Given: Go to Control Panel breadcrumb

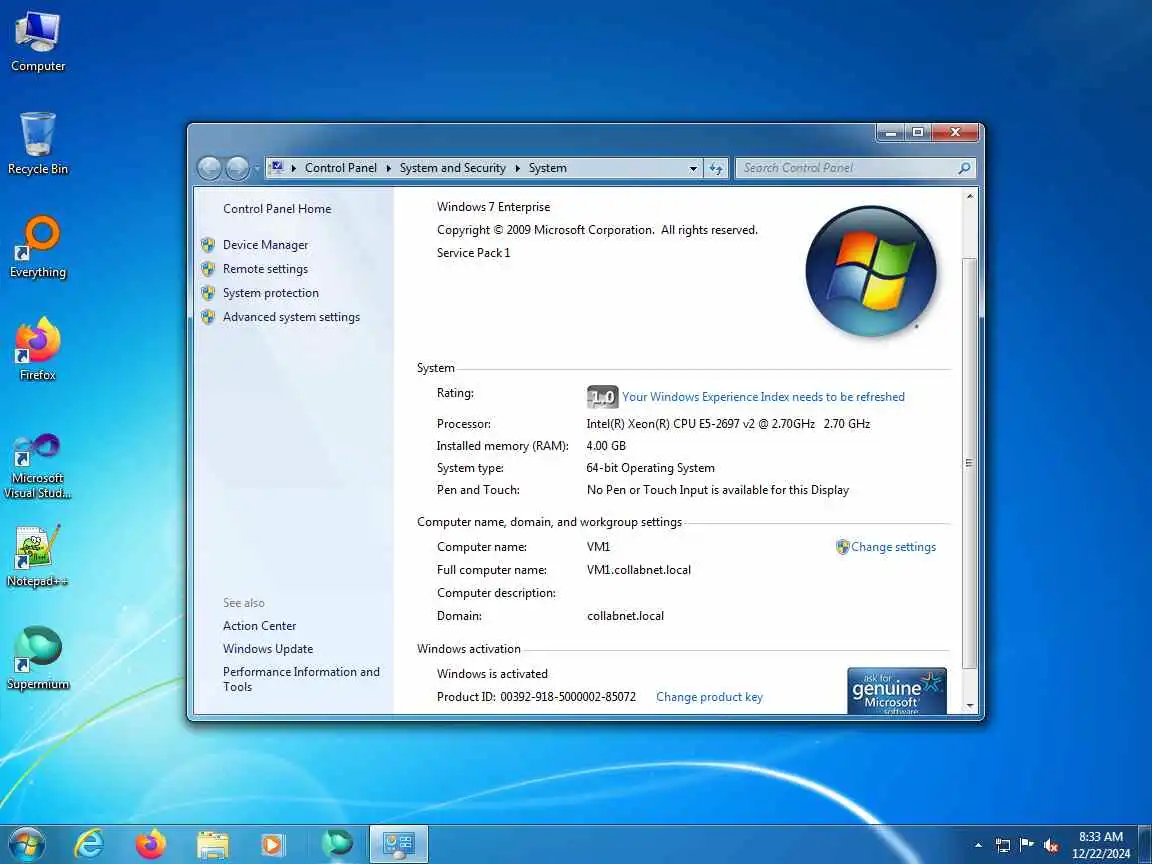Looking at the screenshot, I should 340,168.
